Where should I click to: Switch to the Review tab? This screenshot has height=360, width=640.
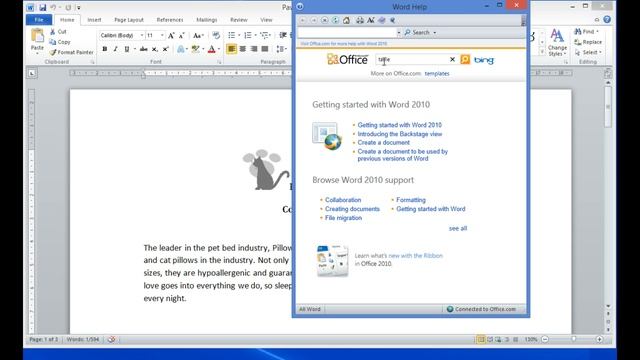(x=239, y=20)
